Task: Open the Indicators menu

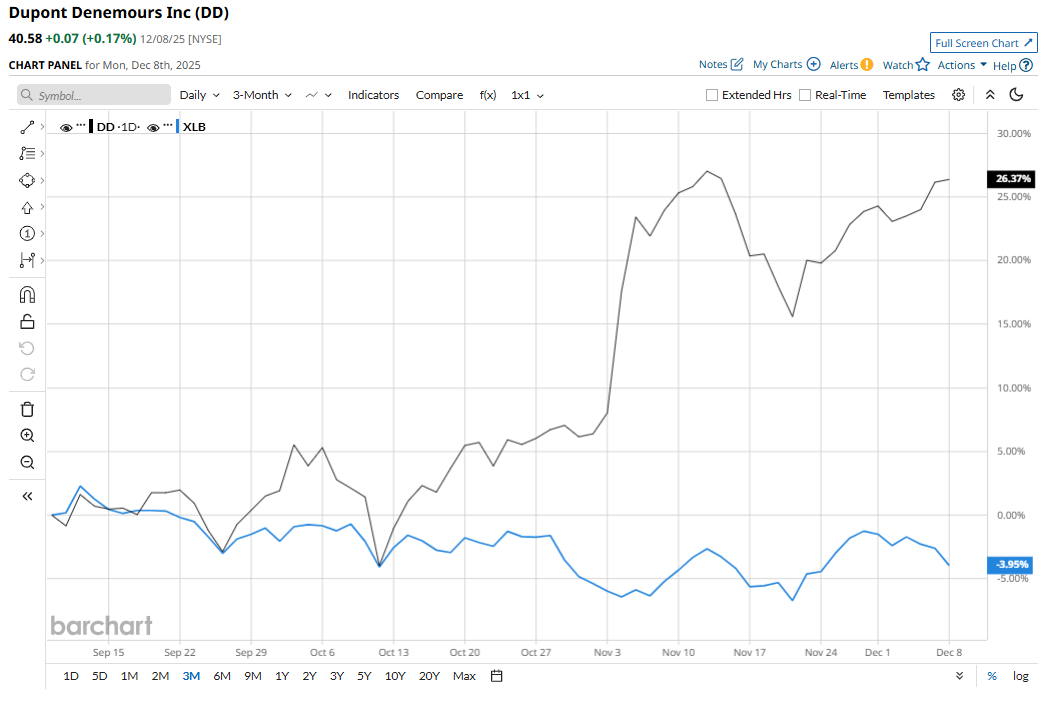Action: coord(373,95)
